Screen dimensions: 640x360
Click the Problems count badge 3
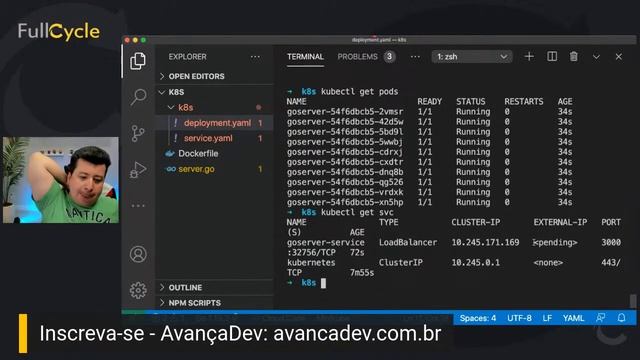389,56
